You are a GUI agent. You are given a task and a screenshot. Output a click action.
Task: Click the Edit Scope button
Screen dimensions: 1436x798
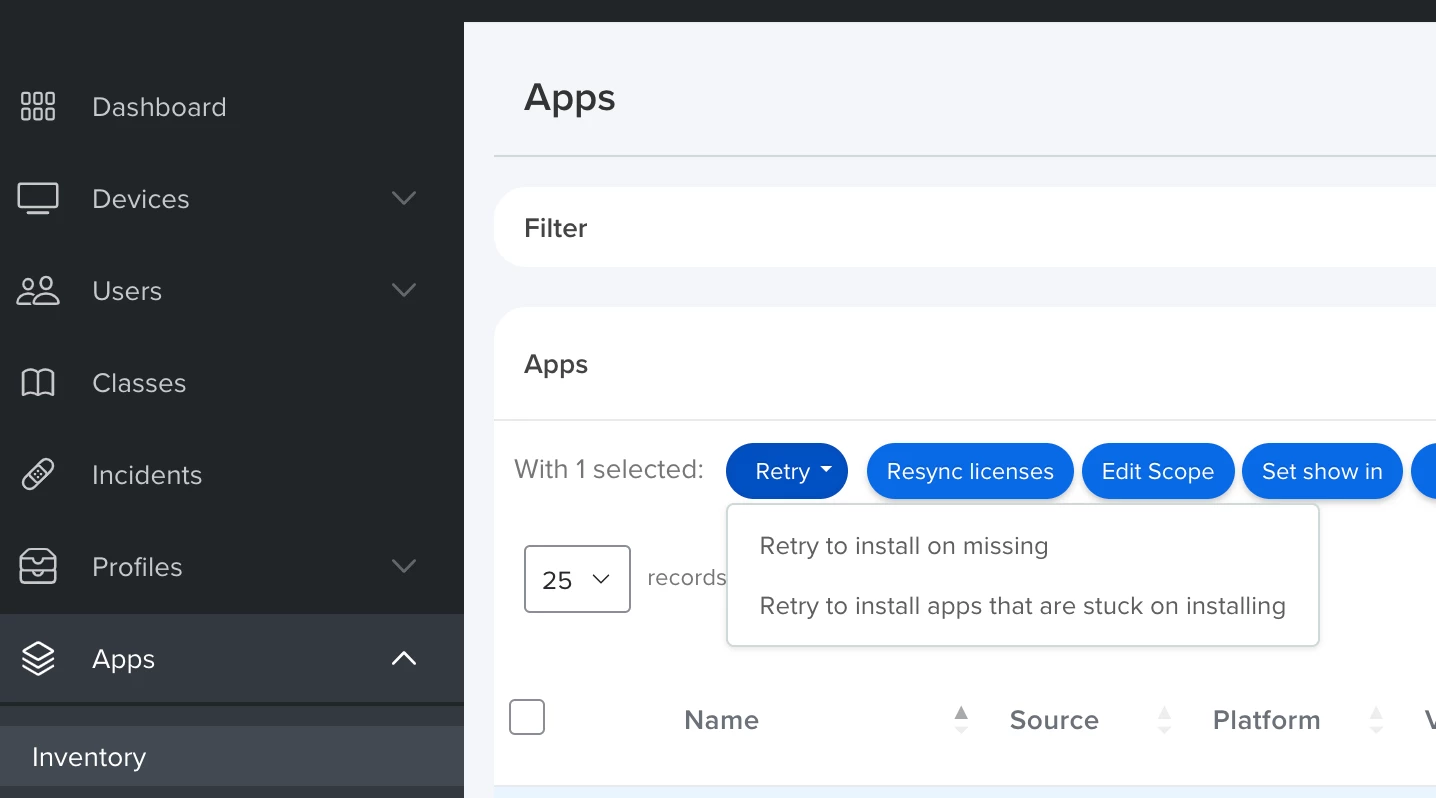coord(1158,471)
